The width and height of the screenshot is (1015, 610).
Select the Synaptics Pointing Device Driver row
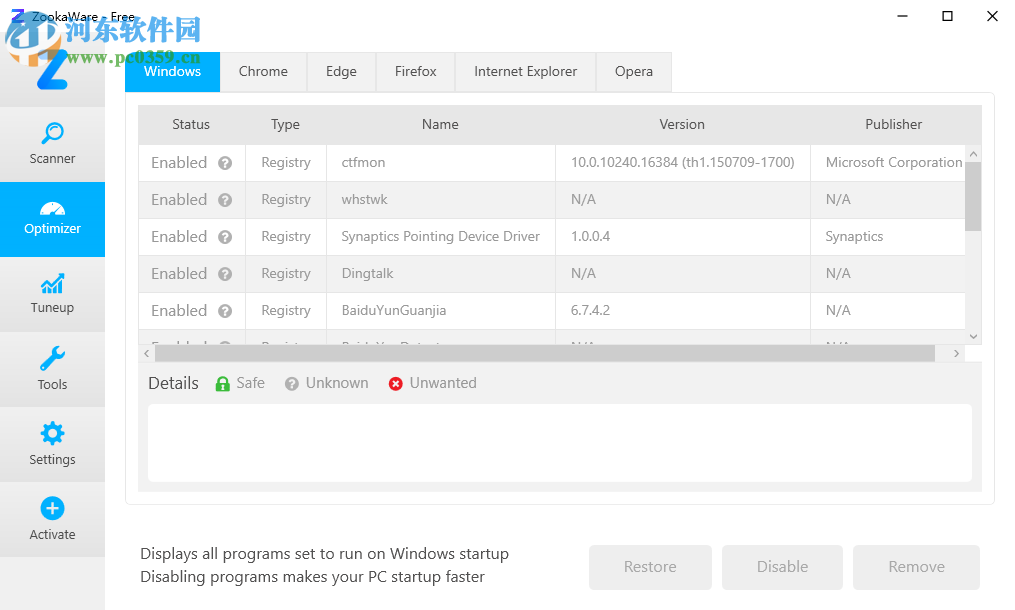coord(440,237)
